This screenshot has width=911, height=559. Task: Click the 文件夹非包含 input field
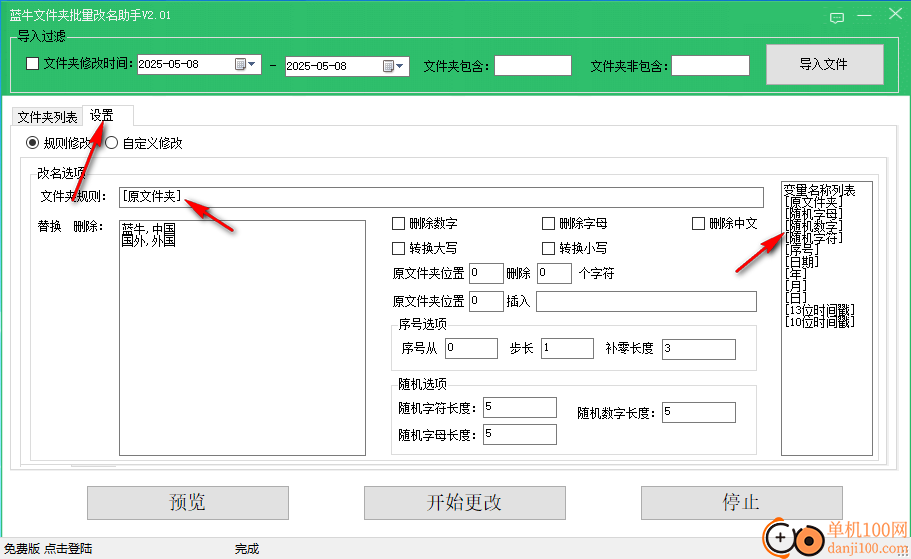[711, 66]
